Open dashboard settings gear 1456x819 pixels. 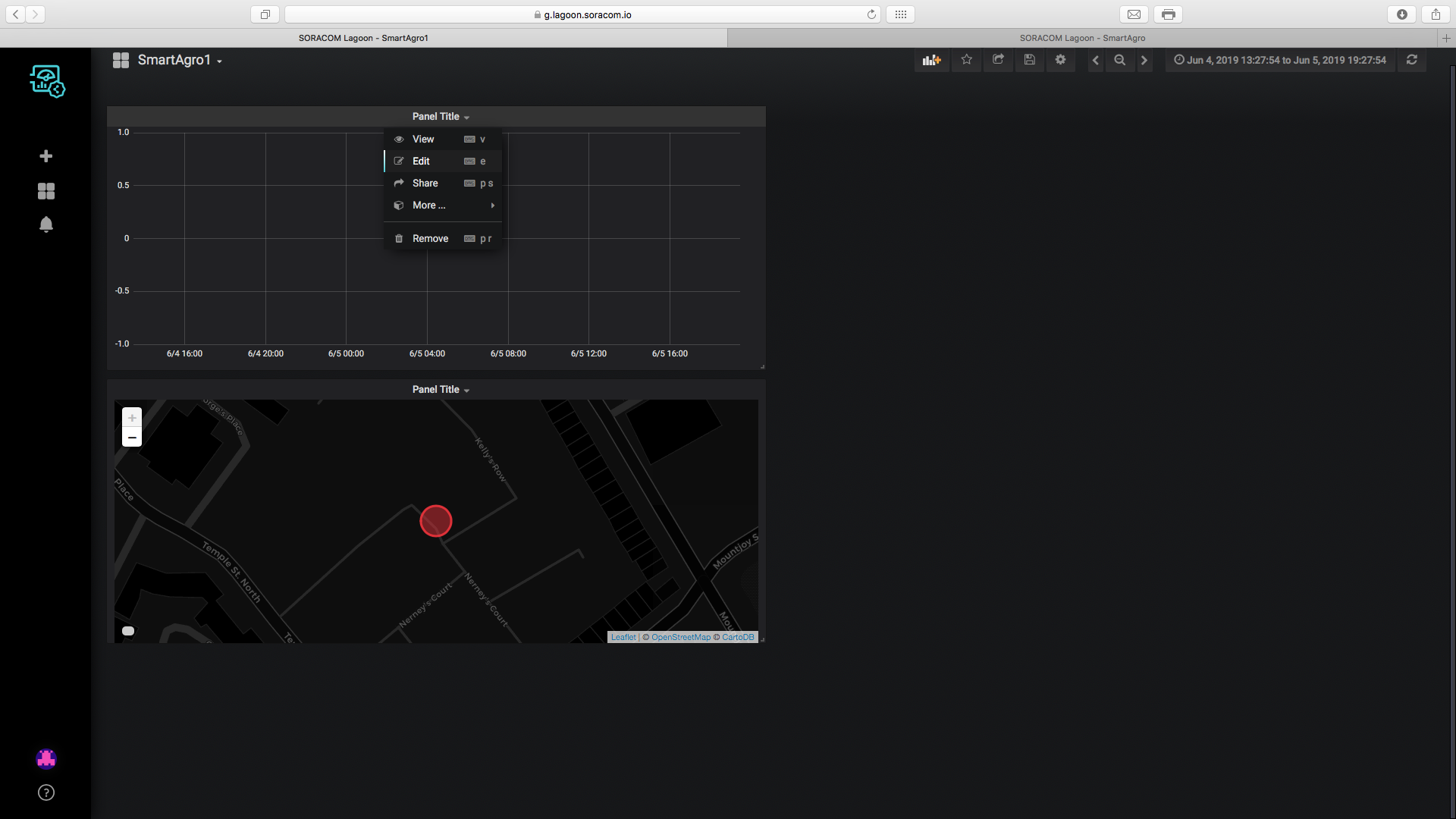1060,60
